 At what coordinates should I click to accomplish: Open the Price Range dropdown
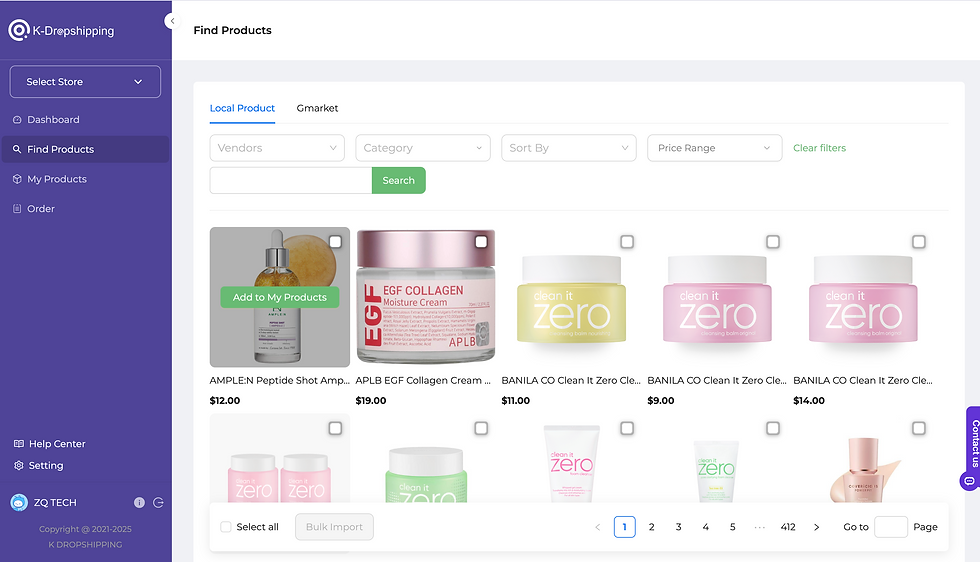pyautogui.click(x=714, y=148)
